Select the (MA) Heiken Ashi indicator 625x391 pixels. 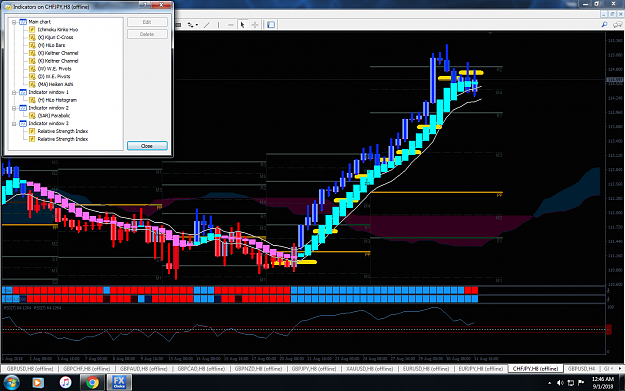[x=55, y=84]
